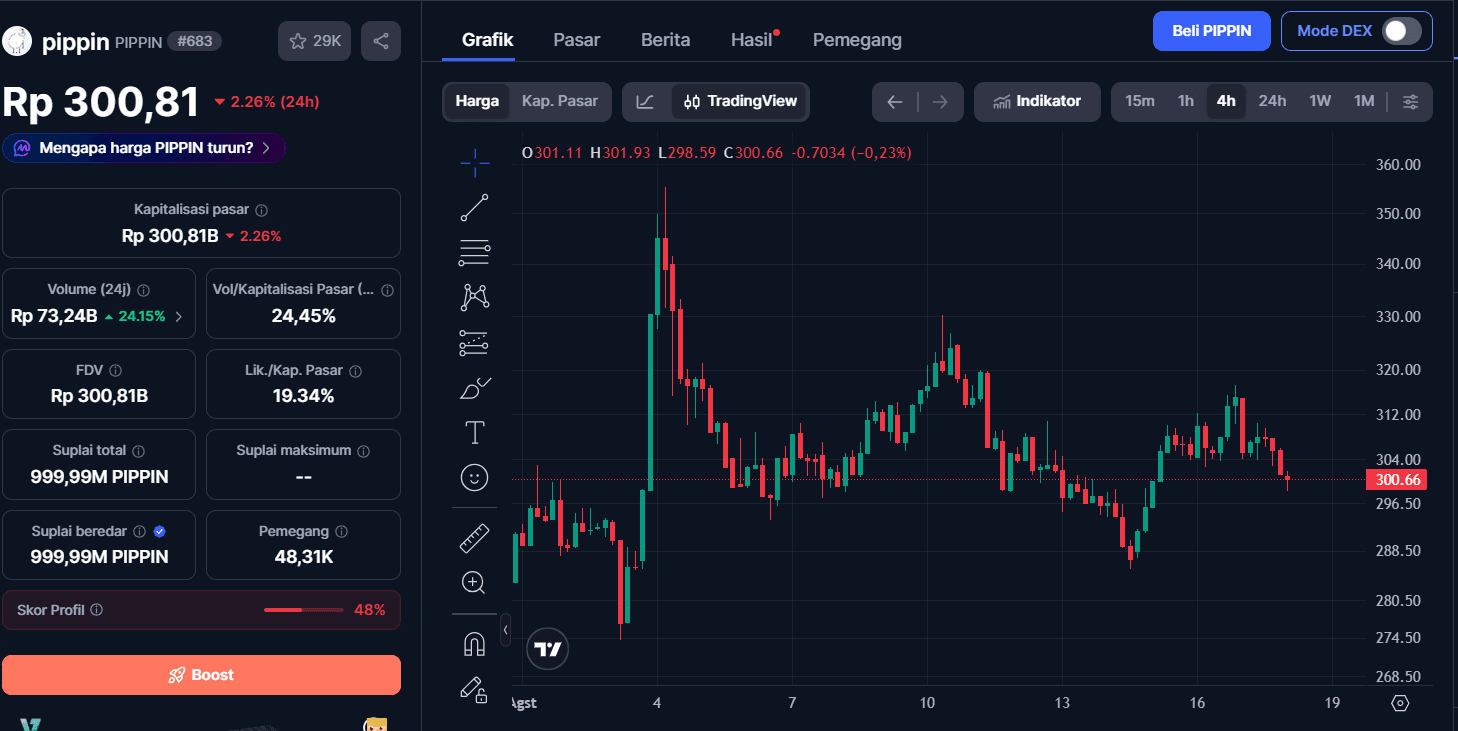Open the Fibonacci retracement tool

pyautogui.click(x=474, y=253)
